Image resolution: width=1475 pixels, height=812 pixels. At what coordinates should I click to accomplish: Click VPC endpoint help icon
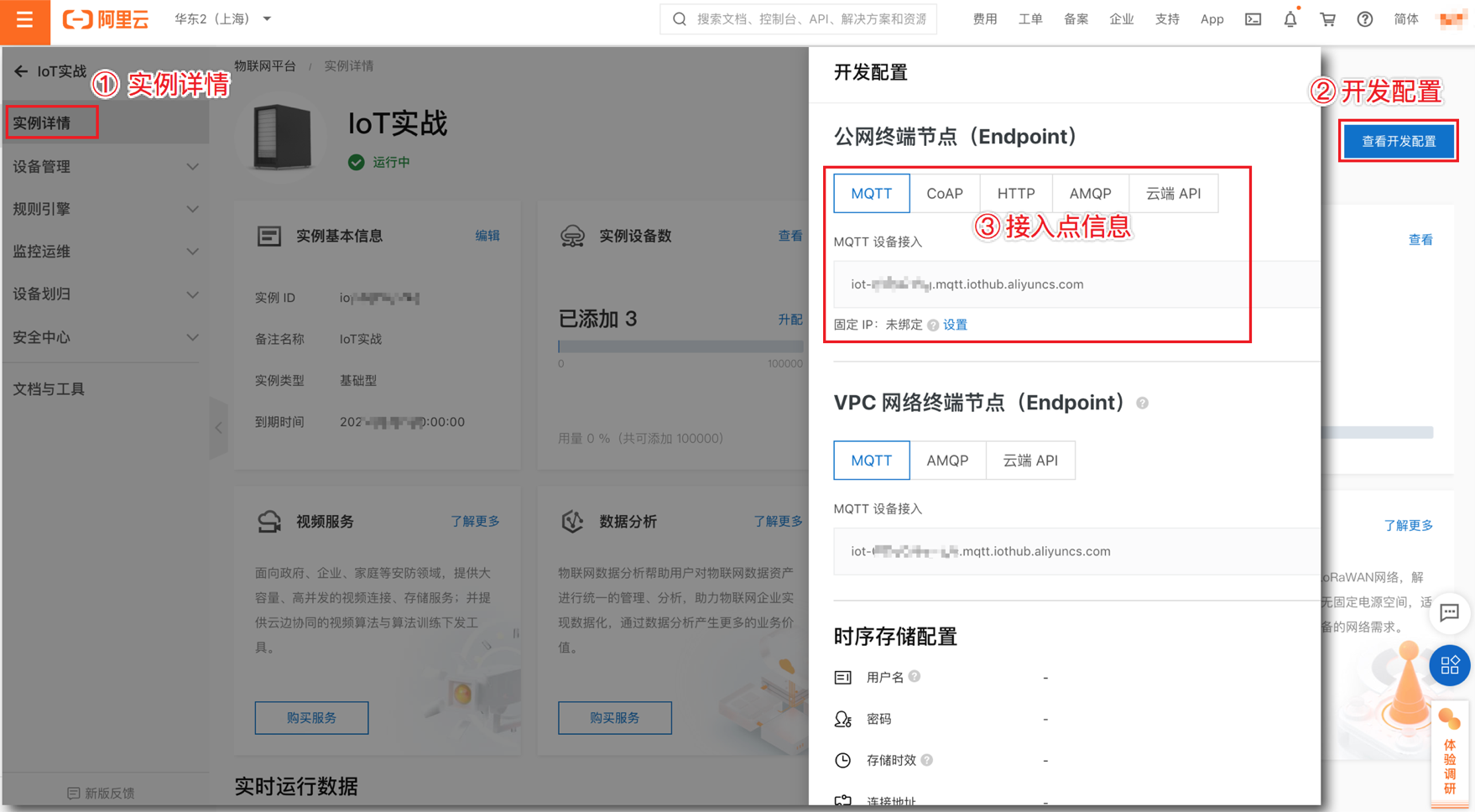pos(1142,403)
